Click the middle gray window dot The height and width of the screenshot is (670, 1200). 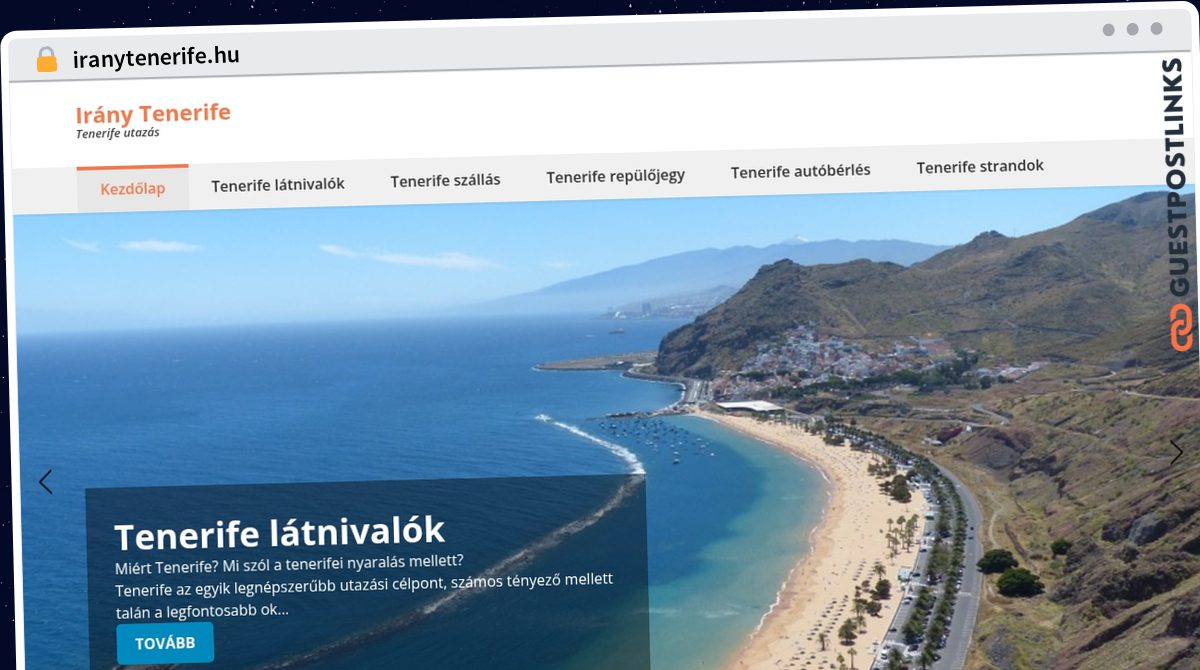[1132, 30]
